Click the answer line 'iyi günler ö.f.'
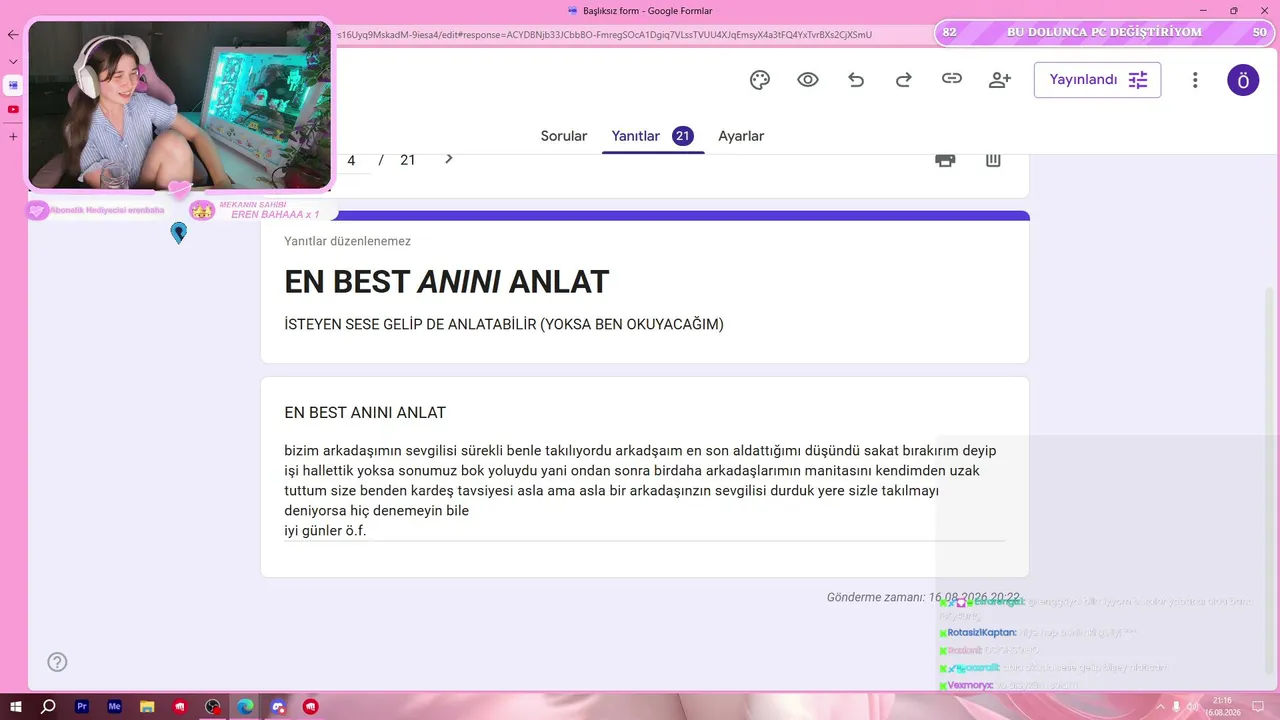 point(325,530)
